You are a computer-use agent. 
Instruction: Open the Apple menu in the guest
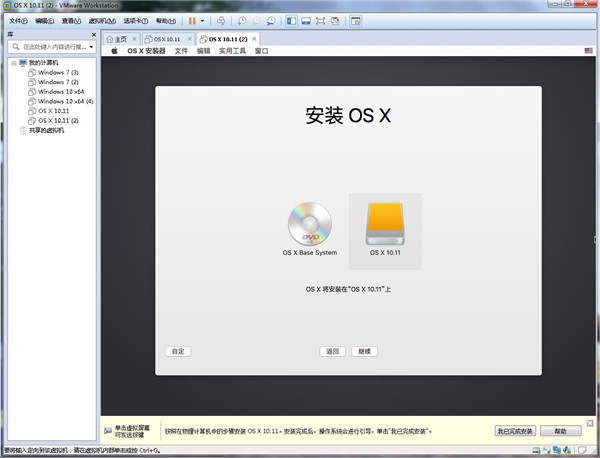[114, 51]
